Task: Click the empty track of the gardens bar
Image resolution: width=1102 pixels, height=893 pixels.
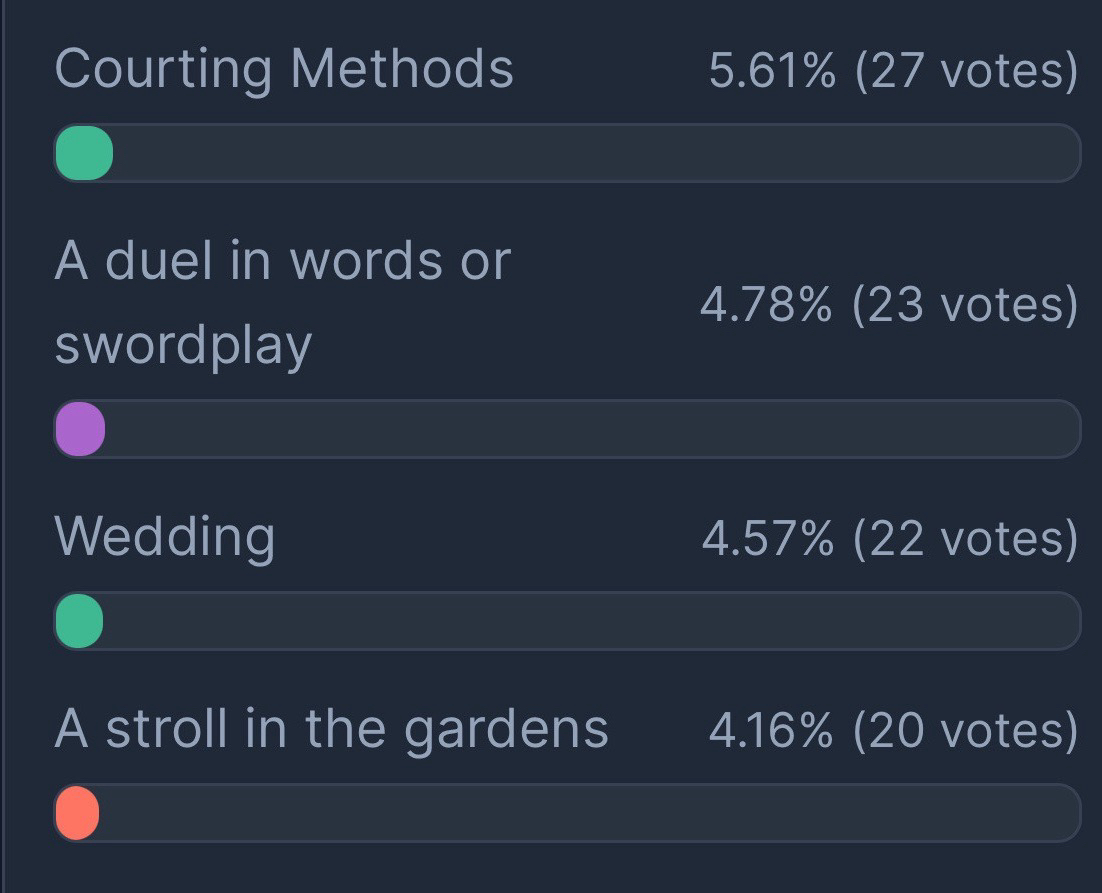Action: [590, 812]
